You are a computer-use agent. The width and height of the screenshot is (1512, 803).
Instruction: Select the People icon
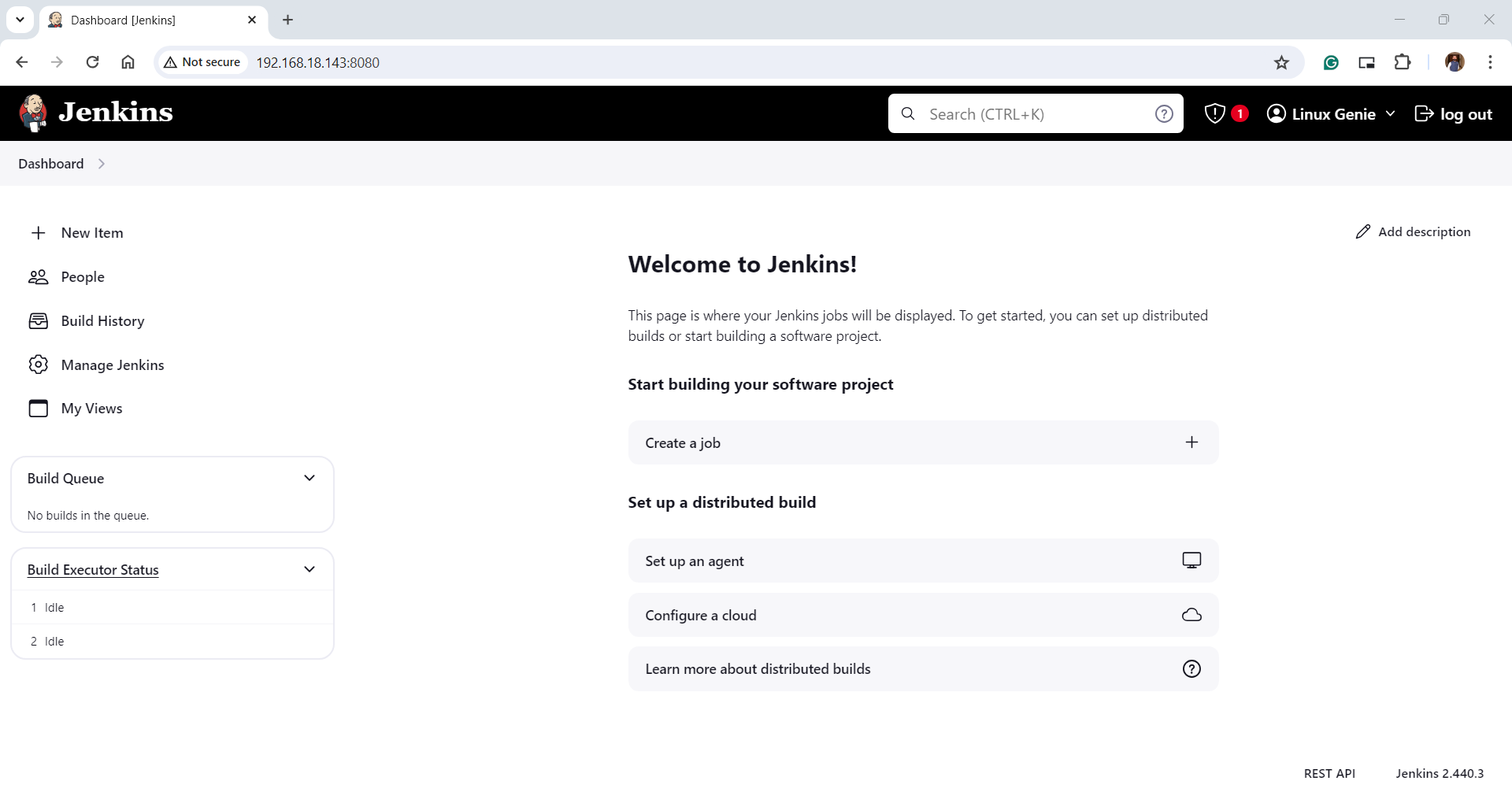39,276
